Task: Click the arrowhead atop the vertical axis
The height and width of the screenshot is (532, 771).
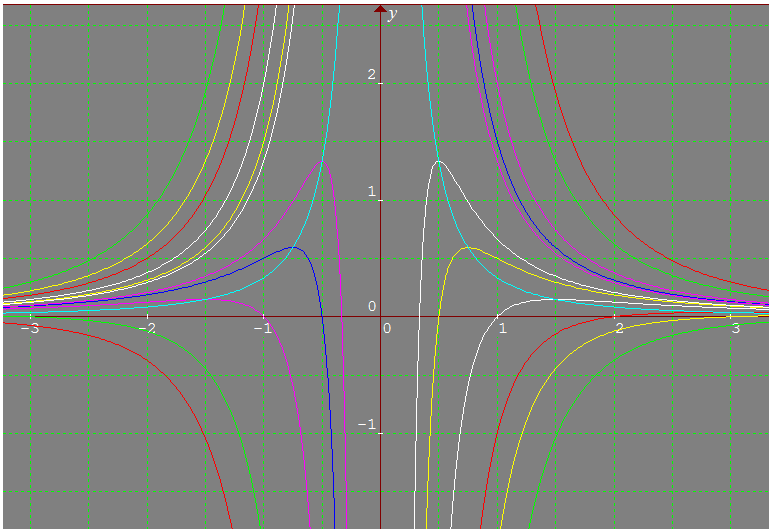Action: 380,8
